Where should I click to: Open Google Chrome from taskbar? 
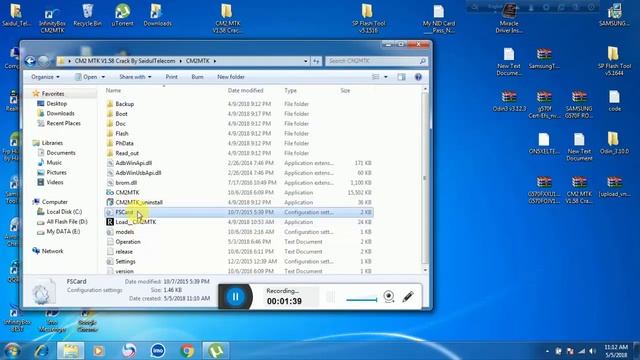click(x=187, y=351)
